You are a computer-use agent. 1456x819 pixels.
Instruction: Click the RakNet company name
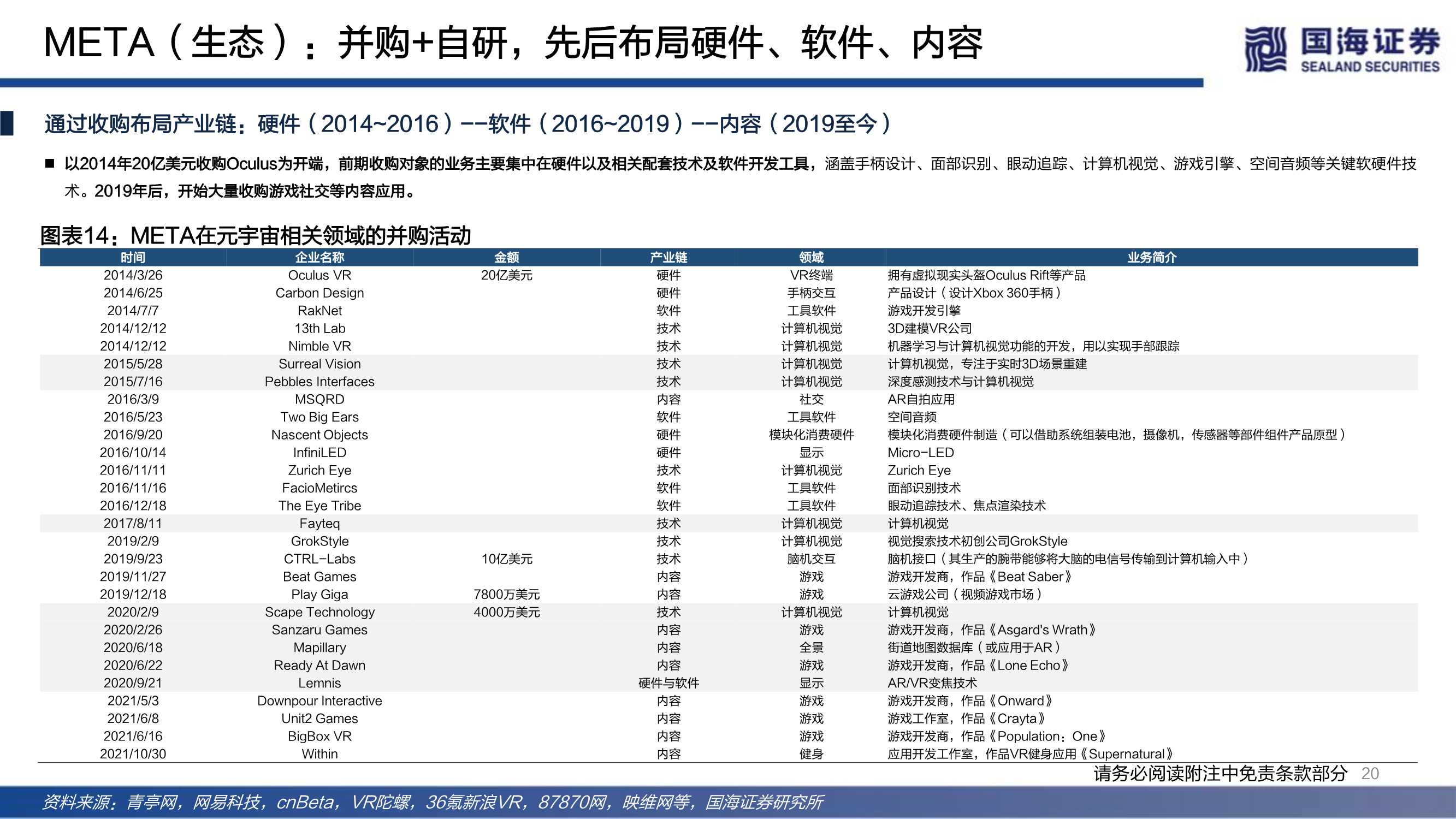(x=319, y=310)
